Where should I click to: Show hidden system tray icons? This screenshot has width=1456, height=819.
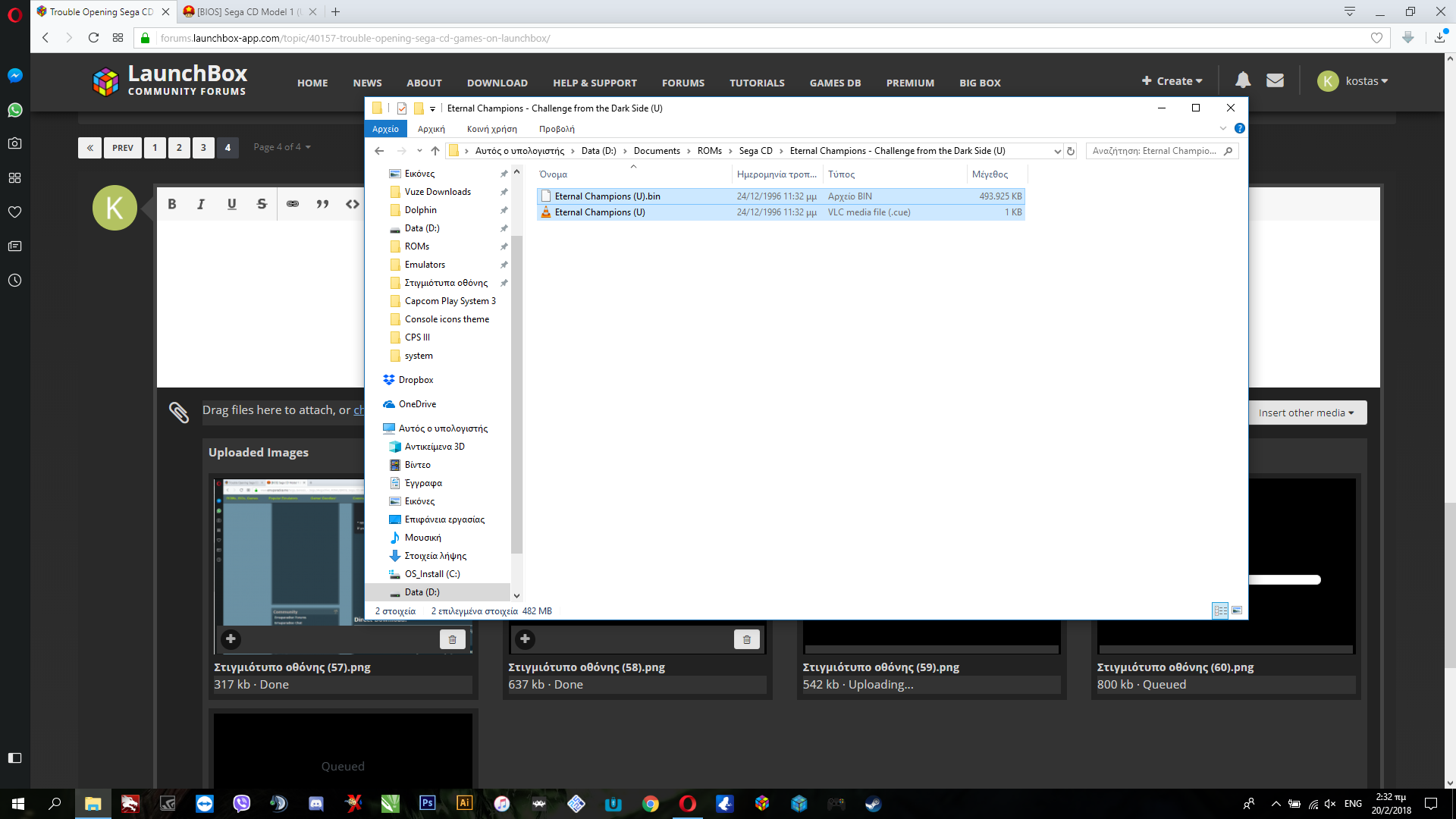pyautogui.click(x=1276, y=804)
